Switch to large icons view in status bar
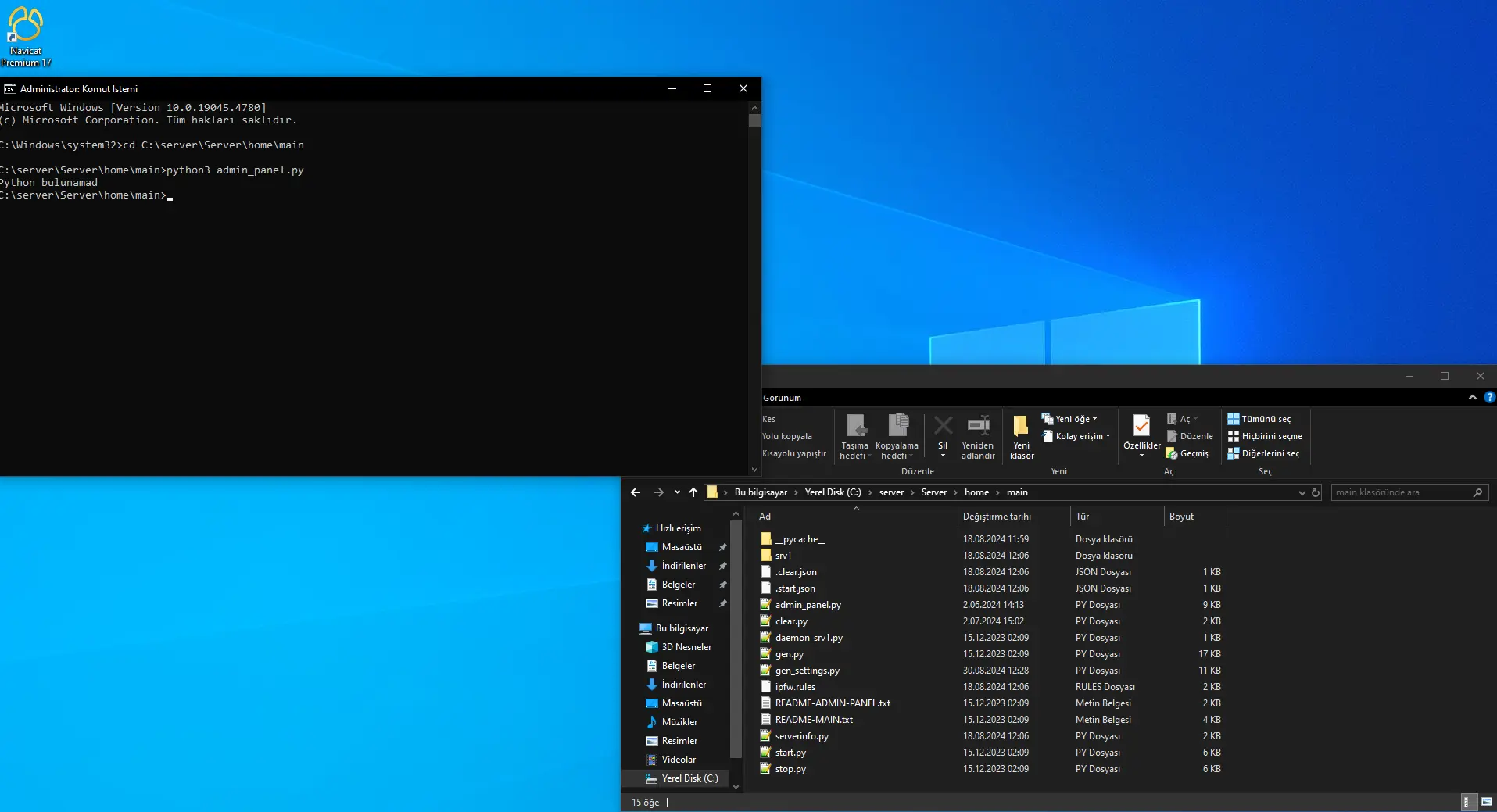This screenshot has width=1497, height=812. point(1486,802)
